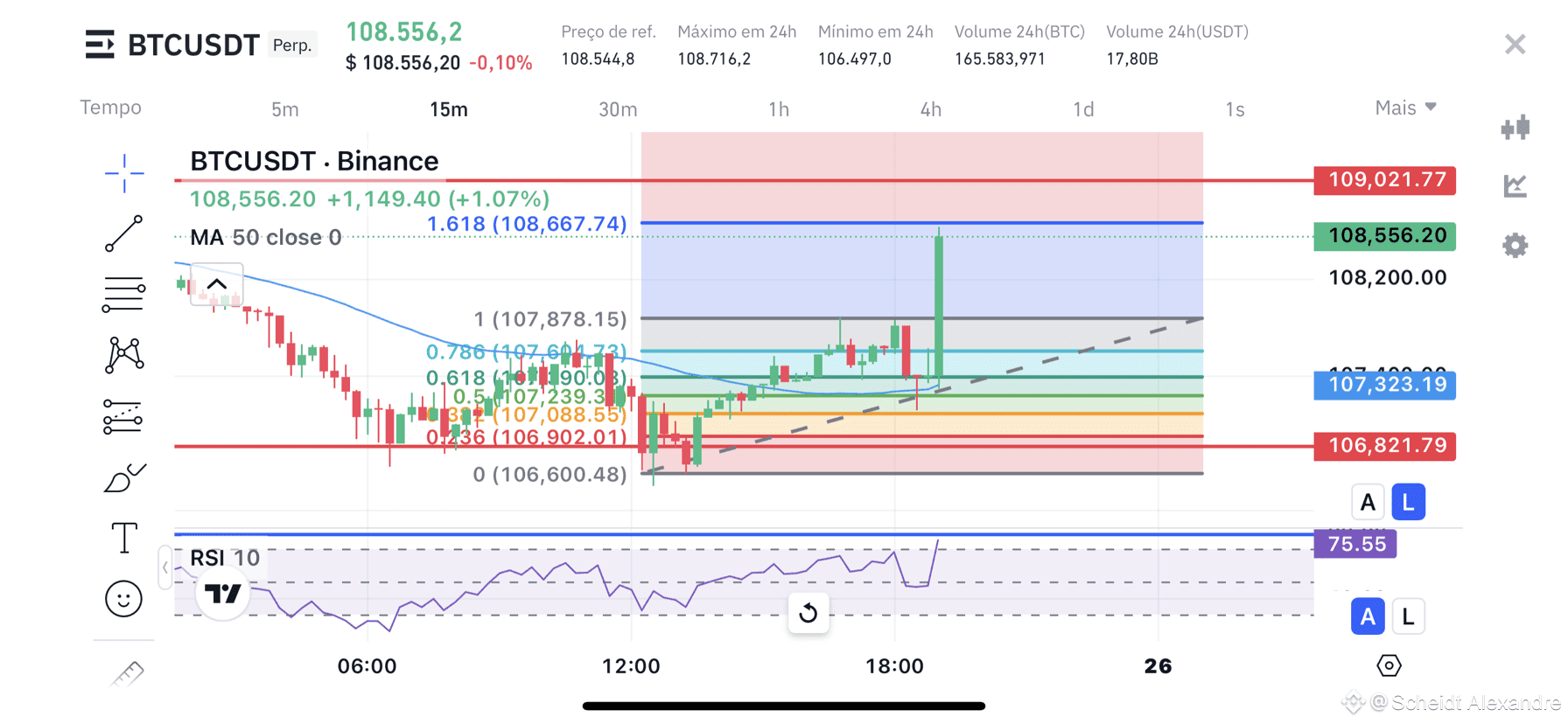
Task: Select the ruler measure tool
Action: coord(127,673)
